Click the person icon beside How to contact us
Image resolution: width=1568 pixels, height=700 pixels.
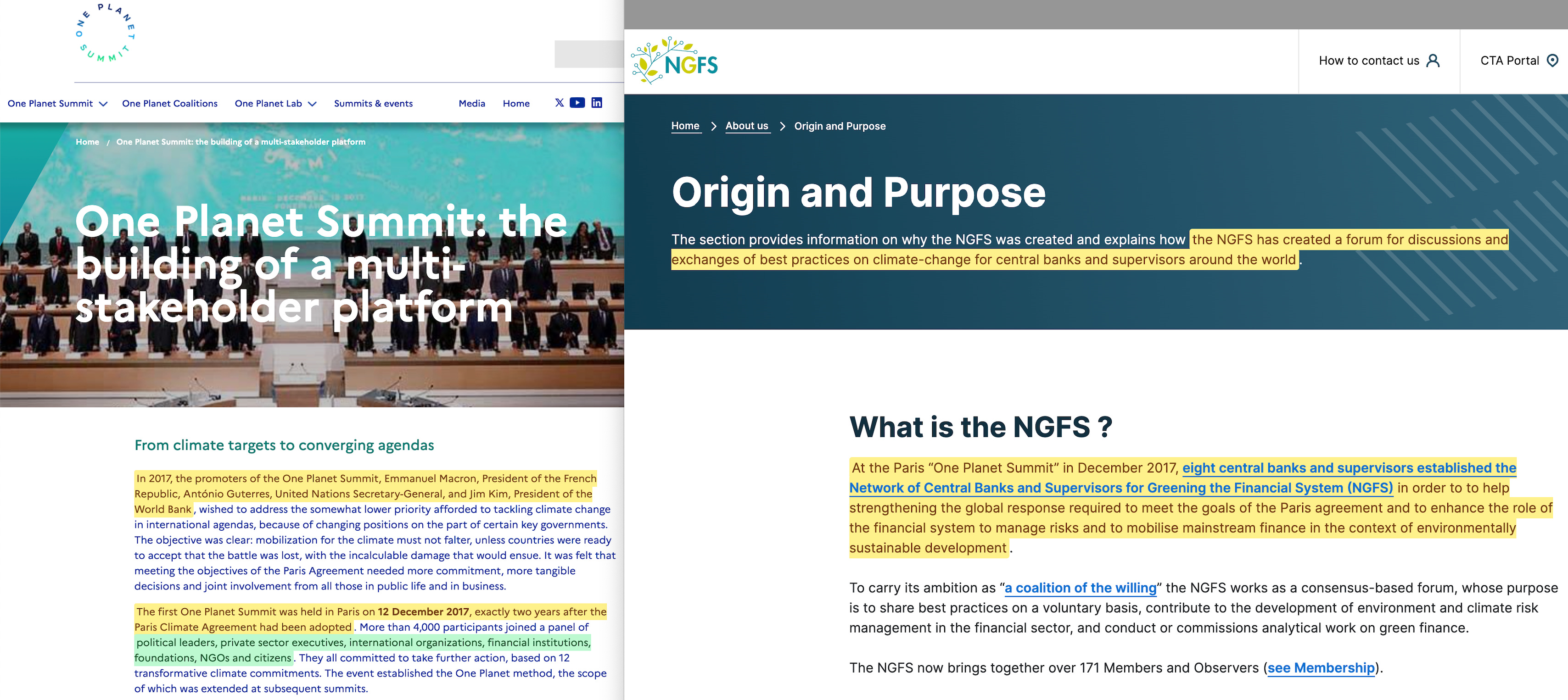[1433, 61]
